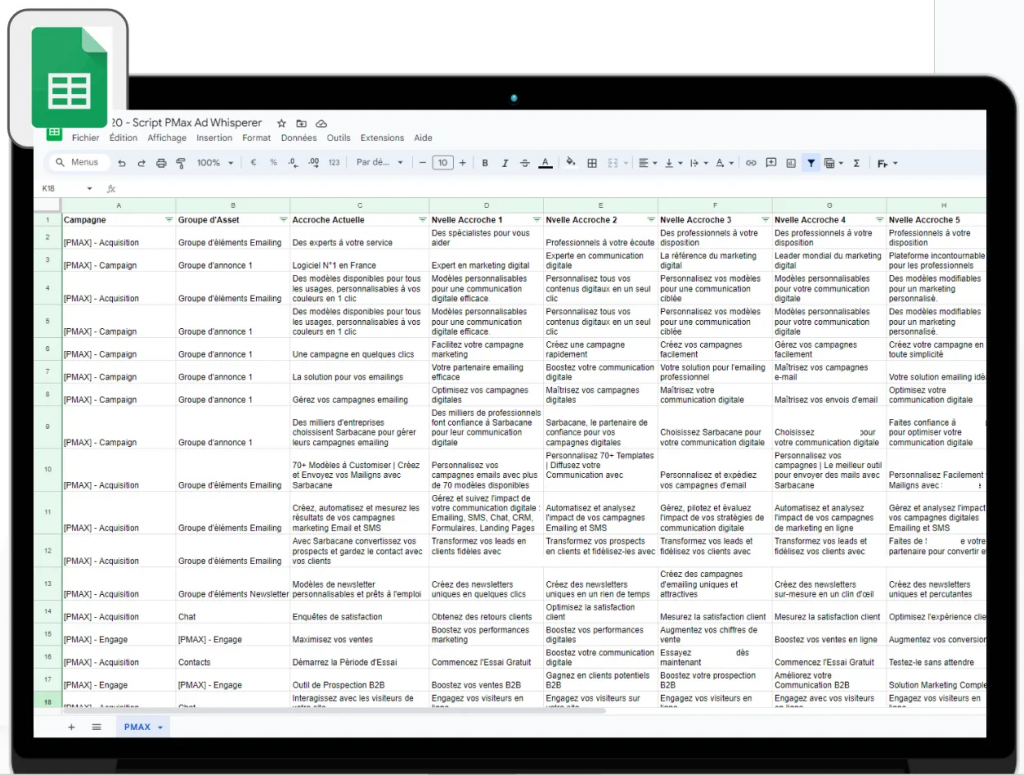Image resolution: width=1024 pixels, height=775 pixels.
Task: Increase decimal places
Action: (x=313, y=163)
